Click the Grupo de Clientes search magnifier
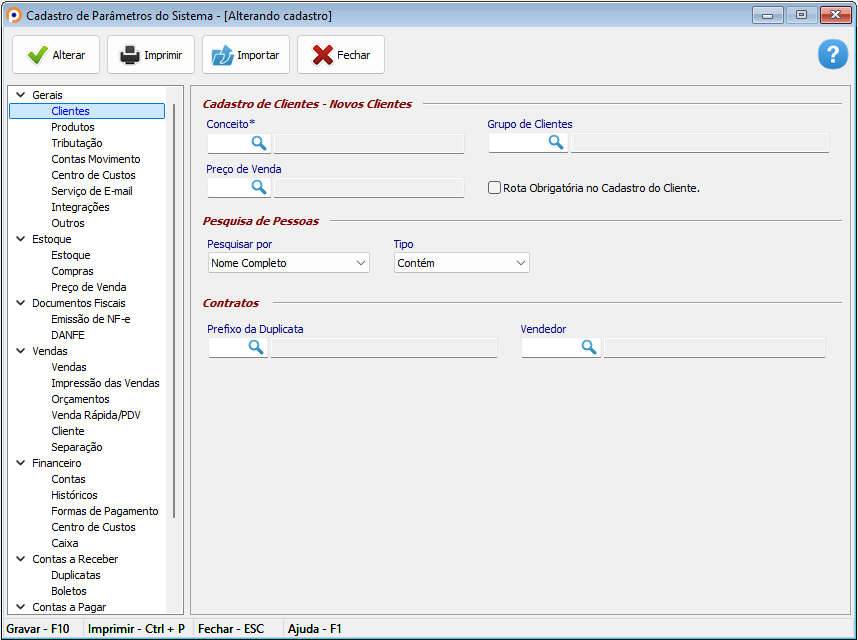This screenshot has width=858, height=640. 556,143
